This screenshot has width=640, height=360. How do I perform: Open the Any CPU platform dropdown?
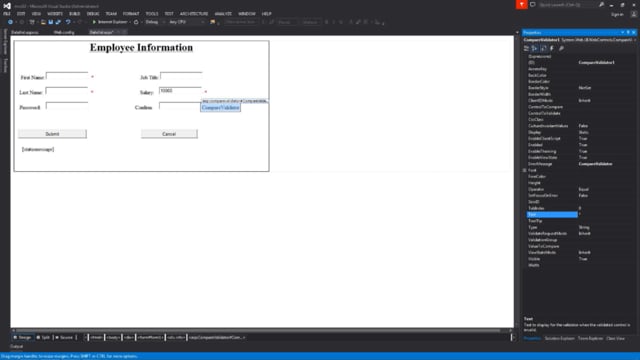(186, 22)
